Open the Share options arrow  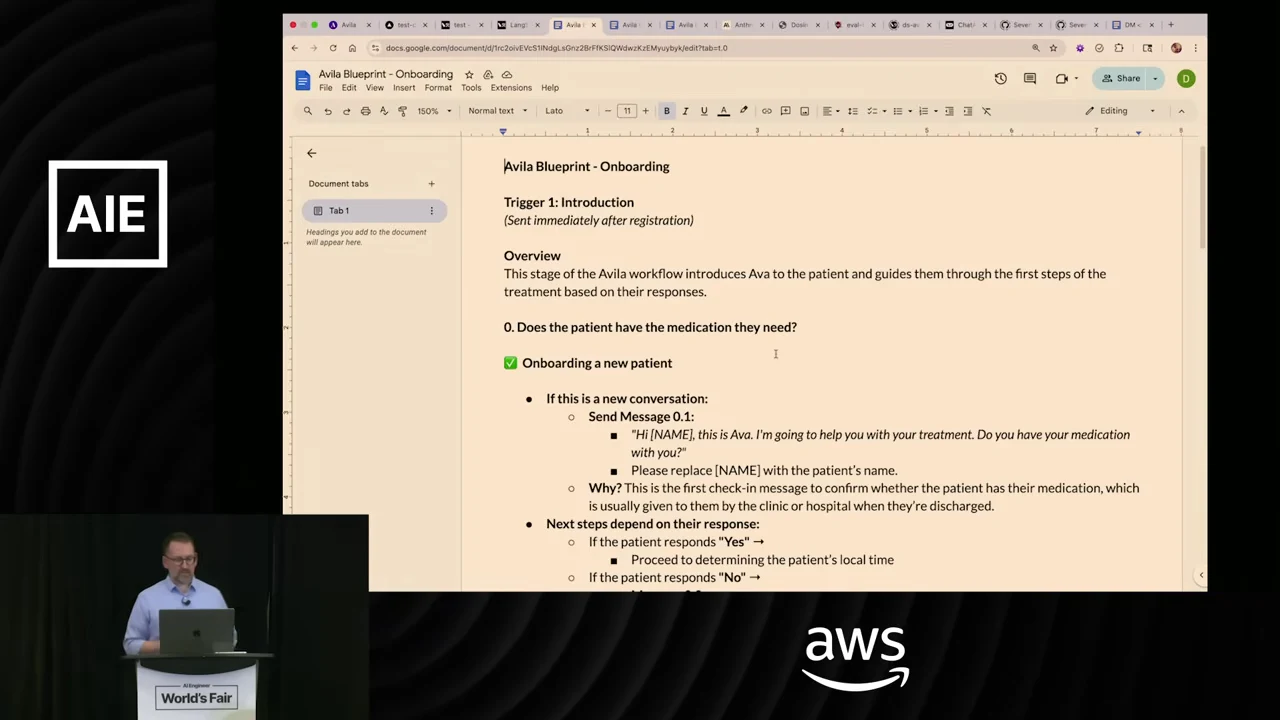1155,78
